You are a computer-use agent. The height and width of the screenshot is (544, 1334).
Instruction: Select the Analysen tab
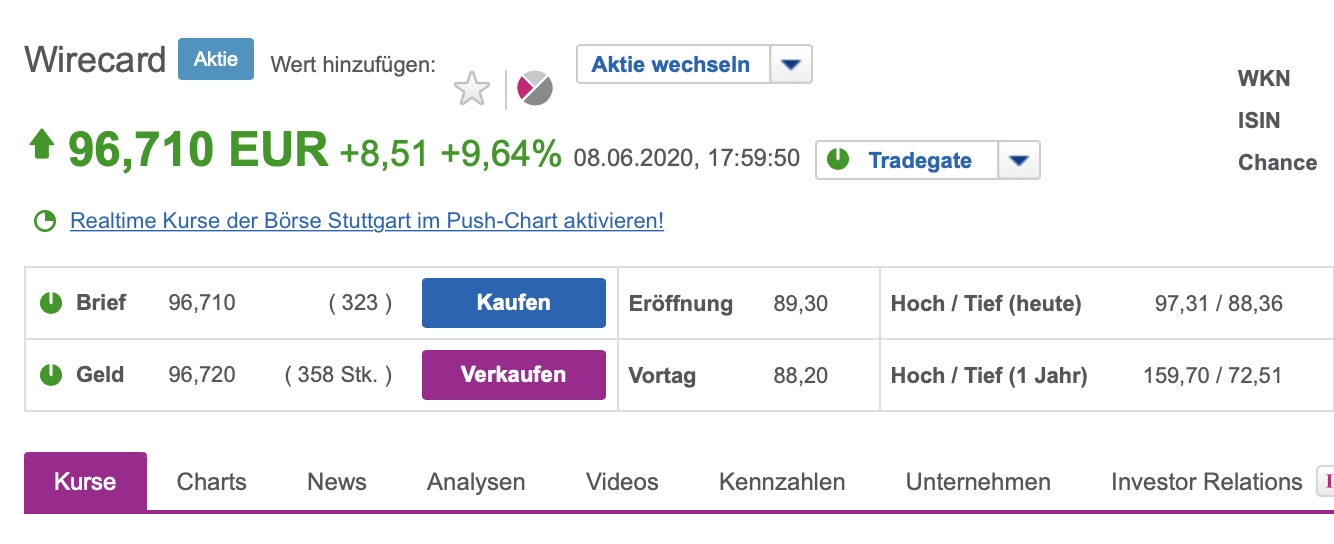[x=476, y=482]
